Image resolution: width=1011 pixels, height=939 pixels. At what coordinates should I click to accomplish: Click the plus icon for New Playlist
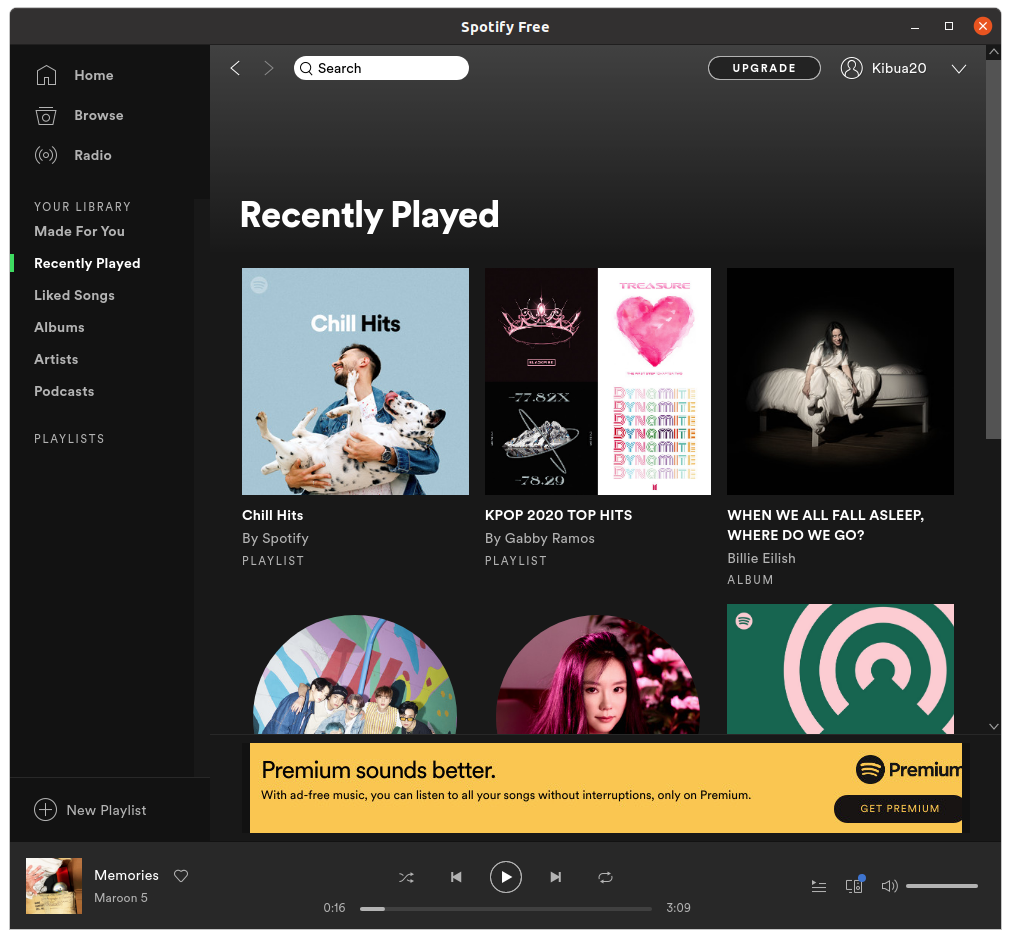[x=45, y=810]
